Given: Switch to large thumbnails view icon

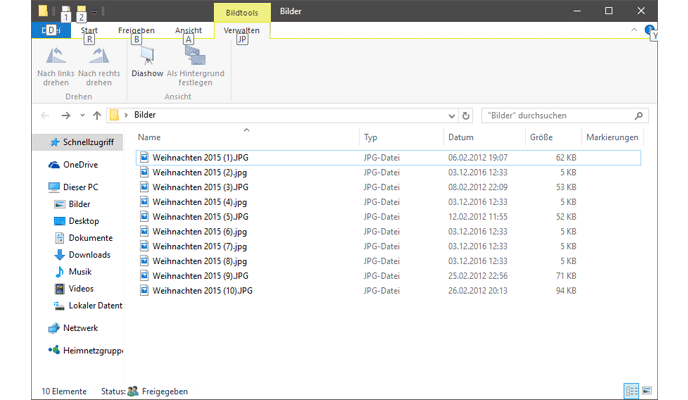Looking at the screenshot, I should click(647, 391).
